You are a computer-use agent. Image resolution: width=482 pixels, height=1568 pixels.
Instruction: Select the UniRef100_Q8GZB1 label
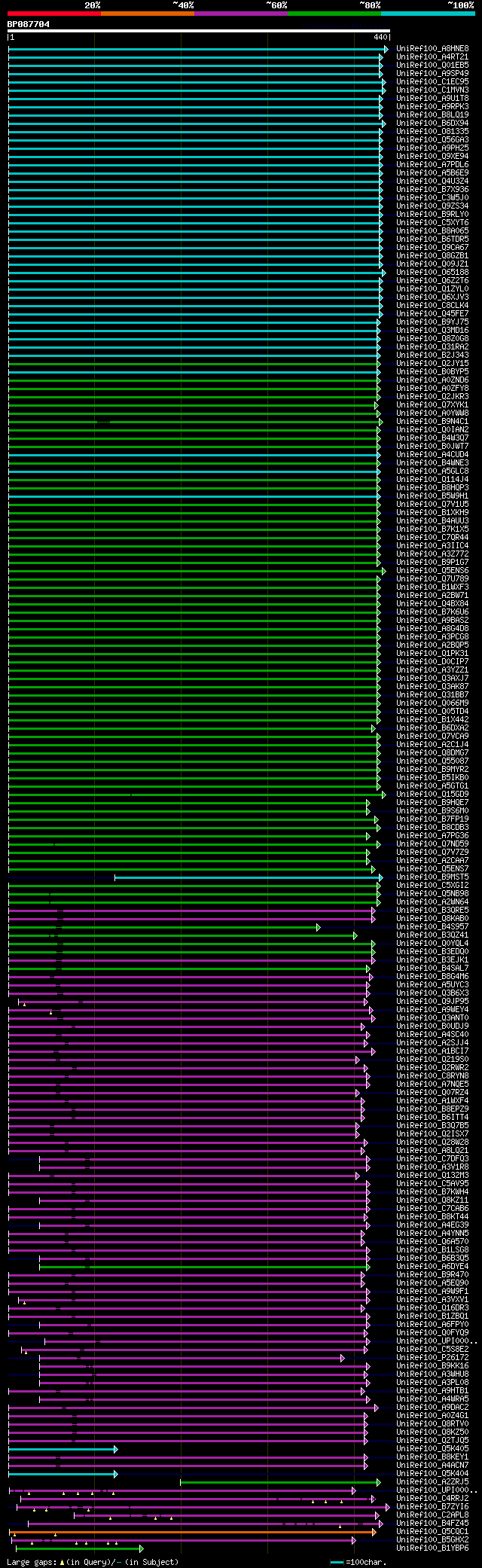pyautogui.click(x=432, y=255)
